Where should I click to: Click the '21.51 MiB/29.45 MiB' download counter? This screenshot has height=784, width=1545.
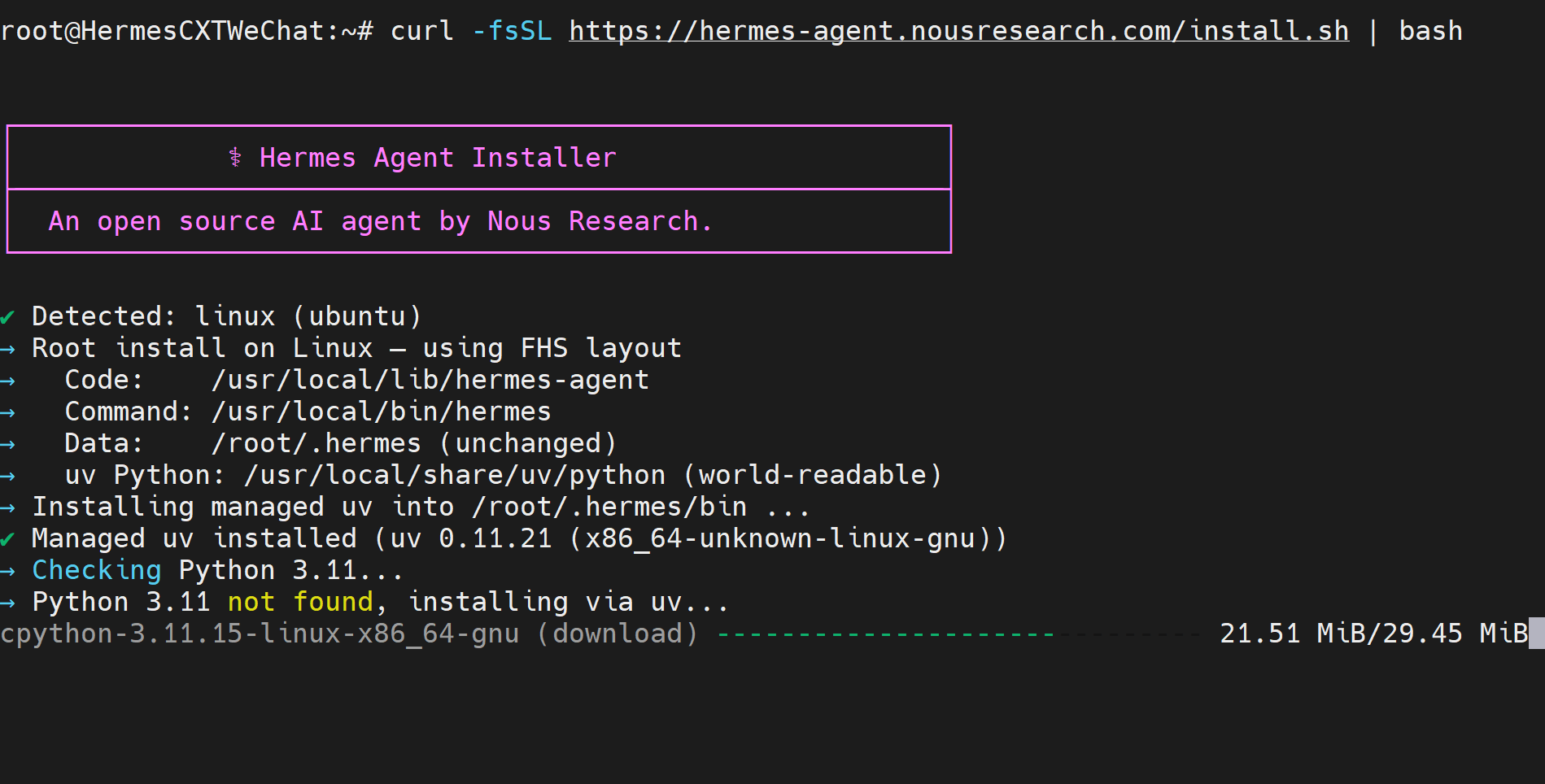[x=1373, y=634]
